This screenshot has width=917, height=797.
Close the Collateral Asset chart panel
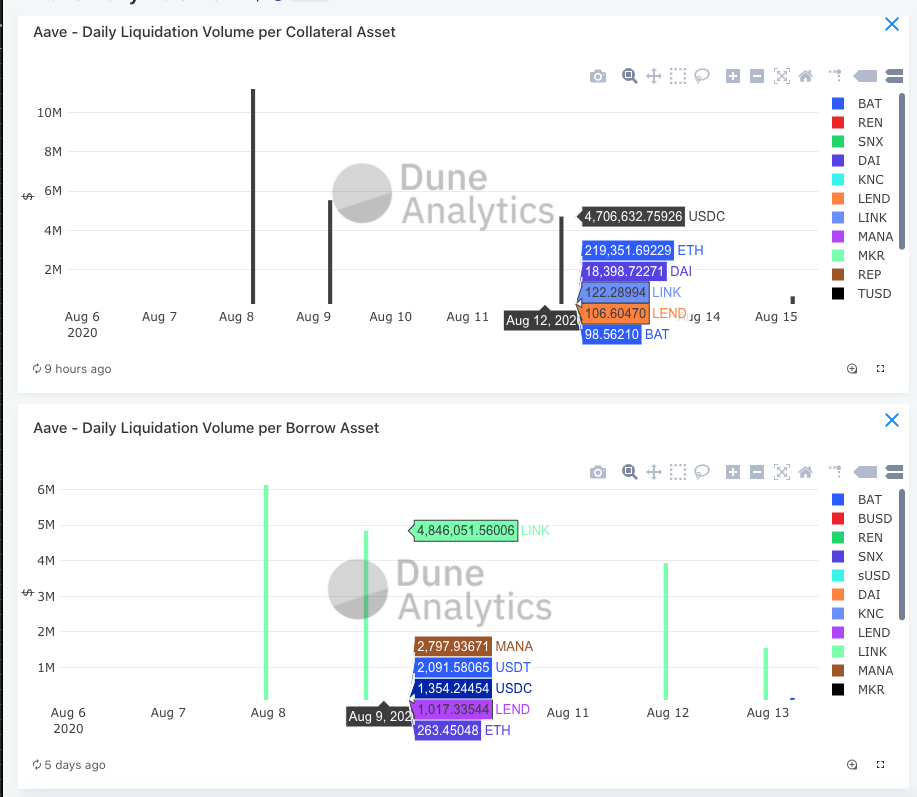[892, 24]
